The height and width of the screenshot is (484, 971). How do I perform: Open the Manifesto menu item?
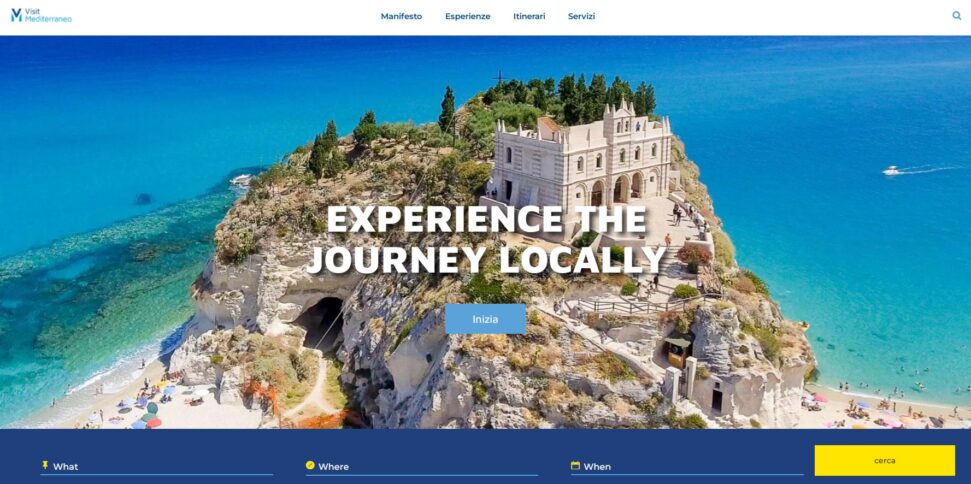tap(401, 17)
